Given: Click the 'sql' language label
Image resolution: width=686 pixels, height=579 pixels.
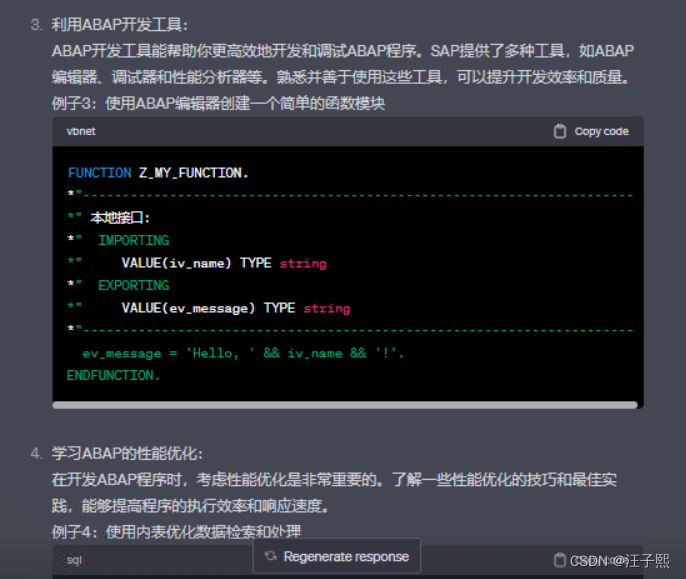Looking at the screenshot, I should (x=74, y=560).
